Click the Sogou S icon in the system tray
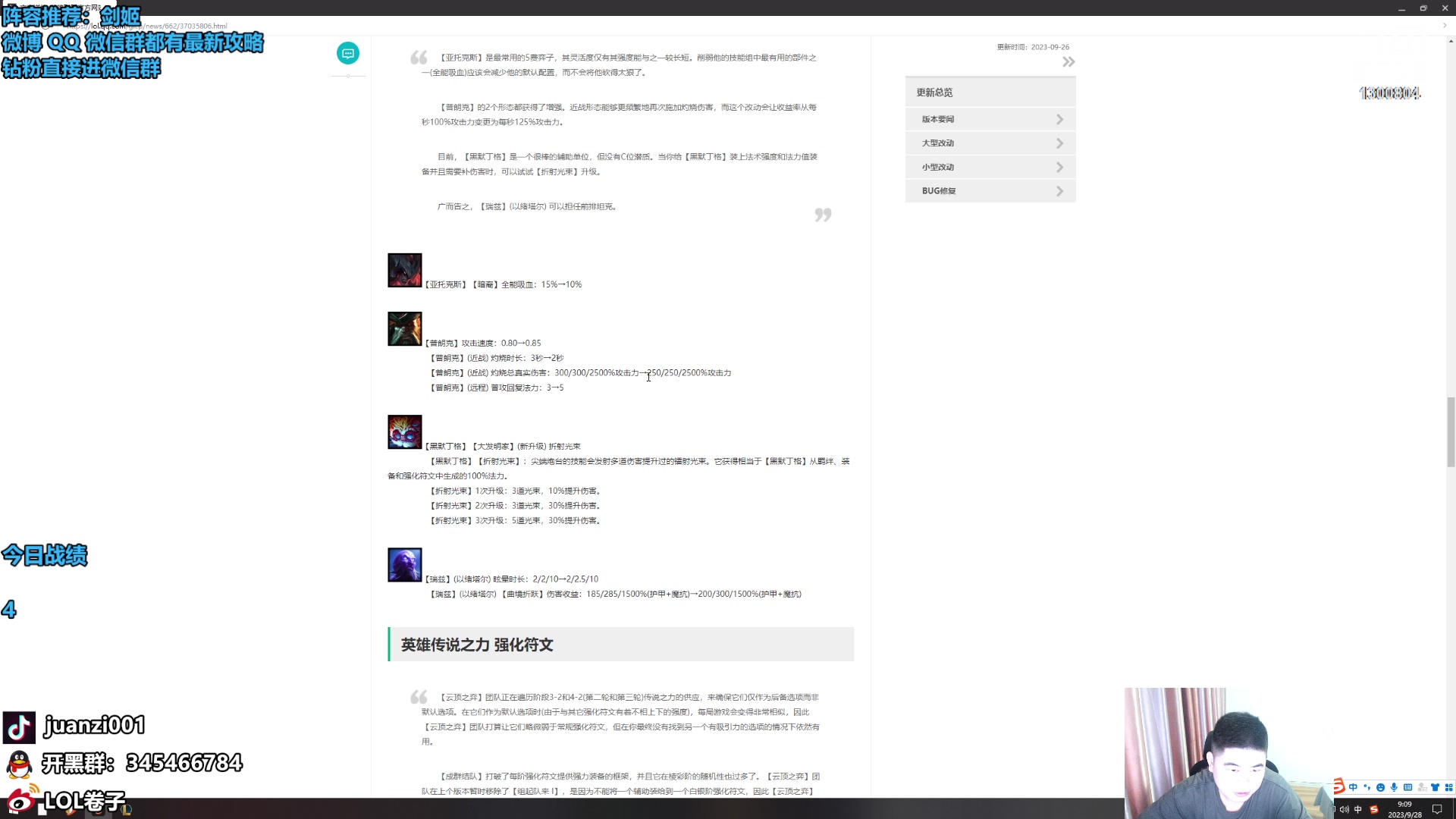The height and width of the screenshot is (819, 1456). (x=1374, y=809)
